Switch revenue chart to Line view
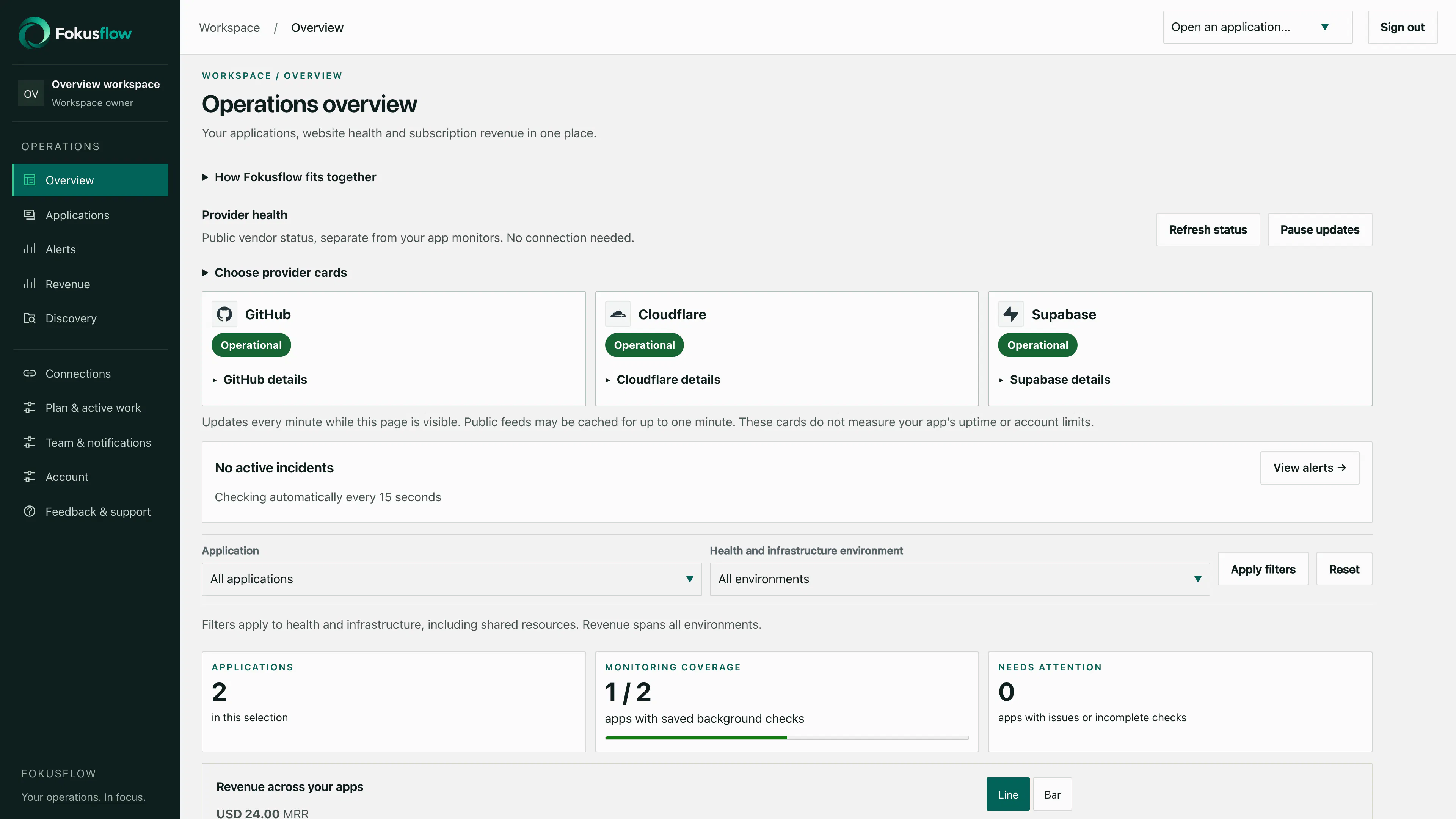1456x819 pixels. click(x=1008, y=794)
